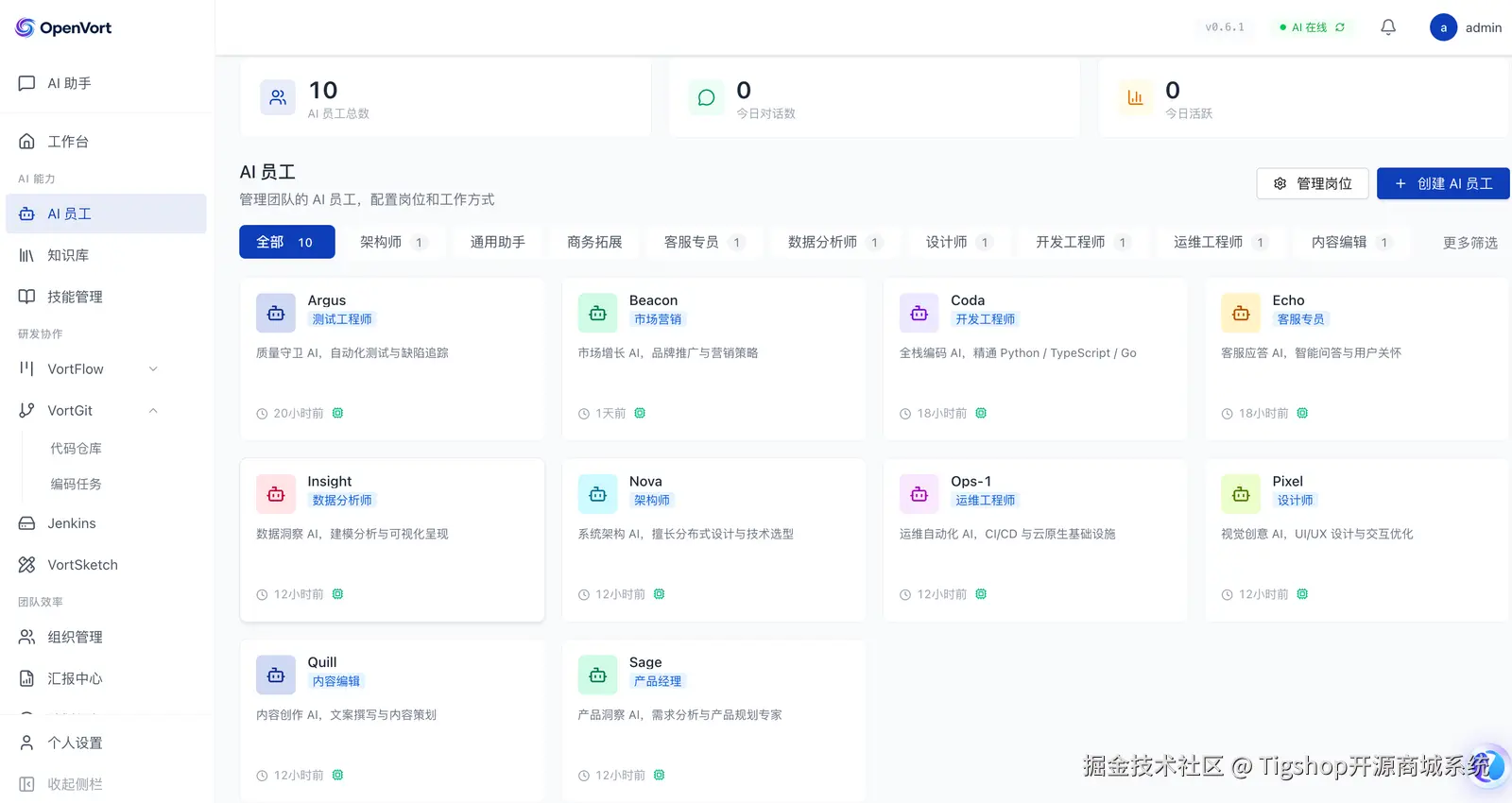Viewport: 1512px width, 803px height.
Task: Click Beacon robot avatar icon
Action: tap(597, 313)
